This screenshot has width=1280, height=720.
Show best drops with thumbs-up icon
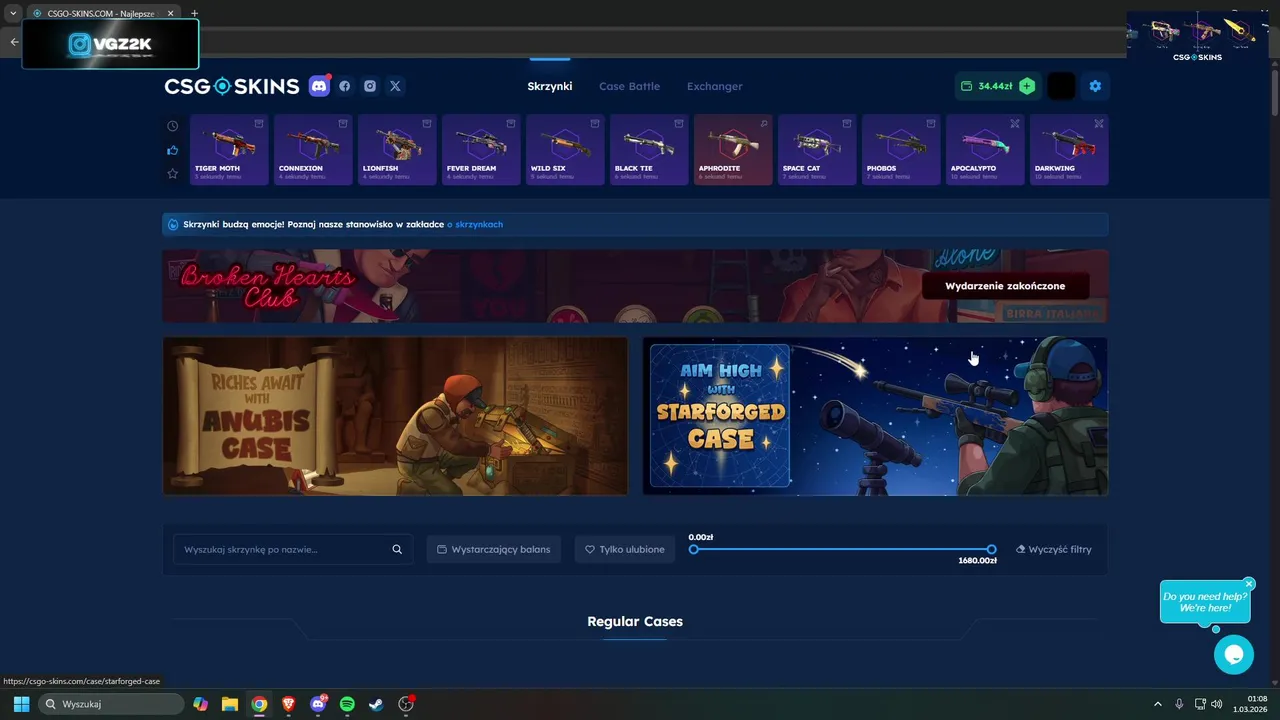click(x=173, y=150)
